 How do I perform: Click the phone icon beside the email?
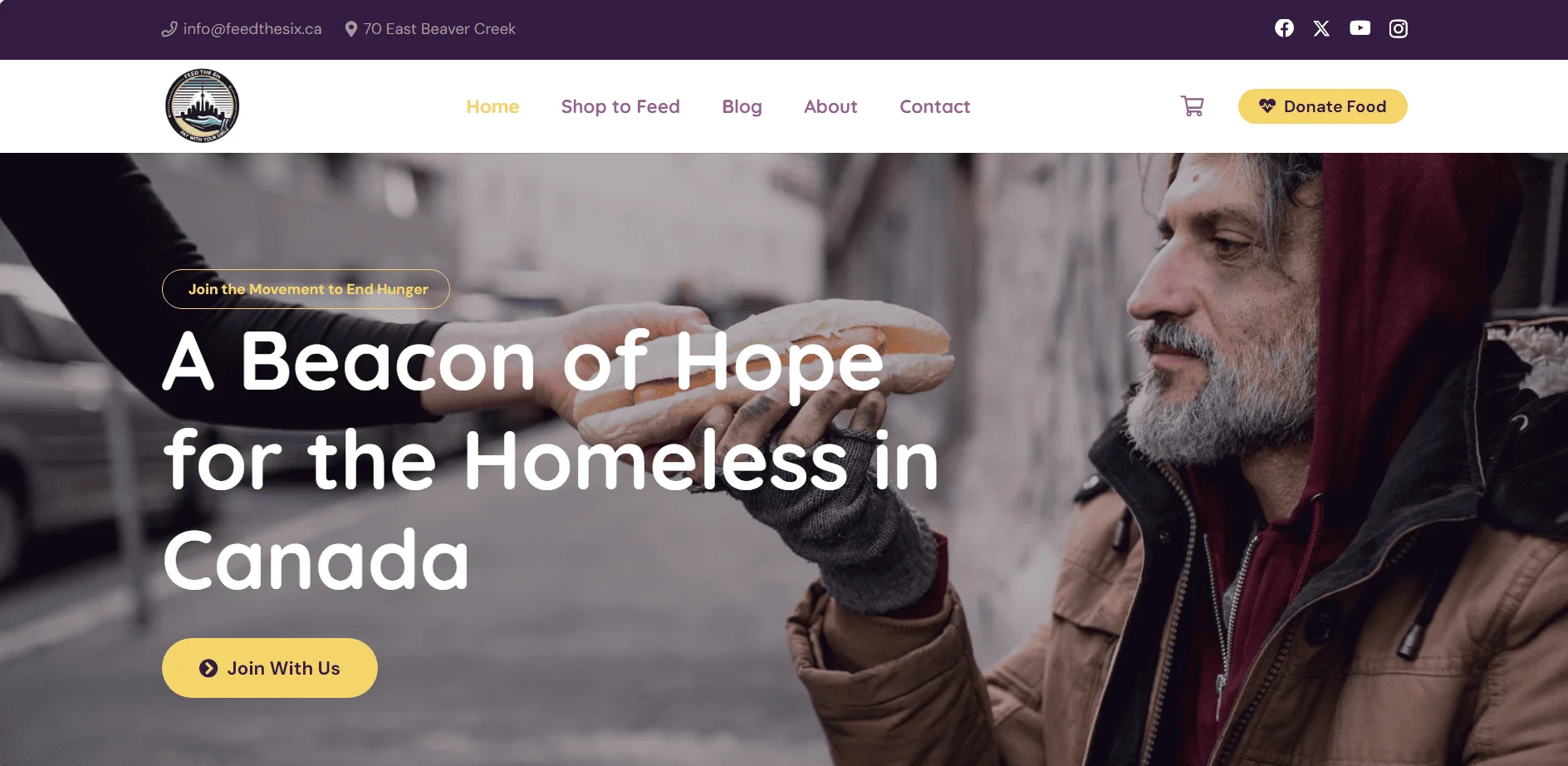point(169,29)
